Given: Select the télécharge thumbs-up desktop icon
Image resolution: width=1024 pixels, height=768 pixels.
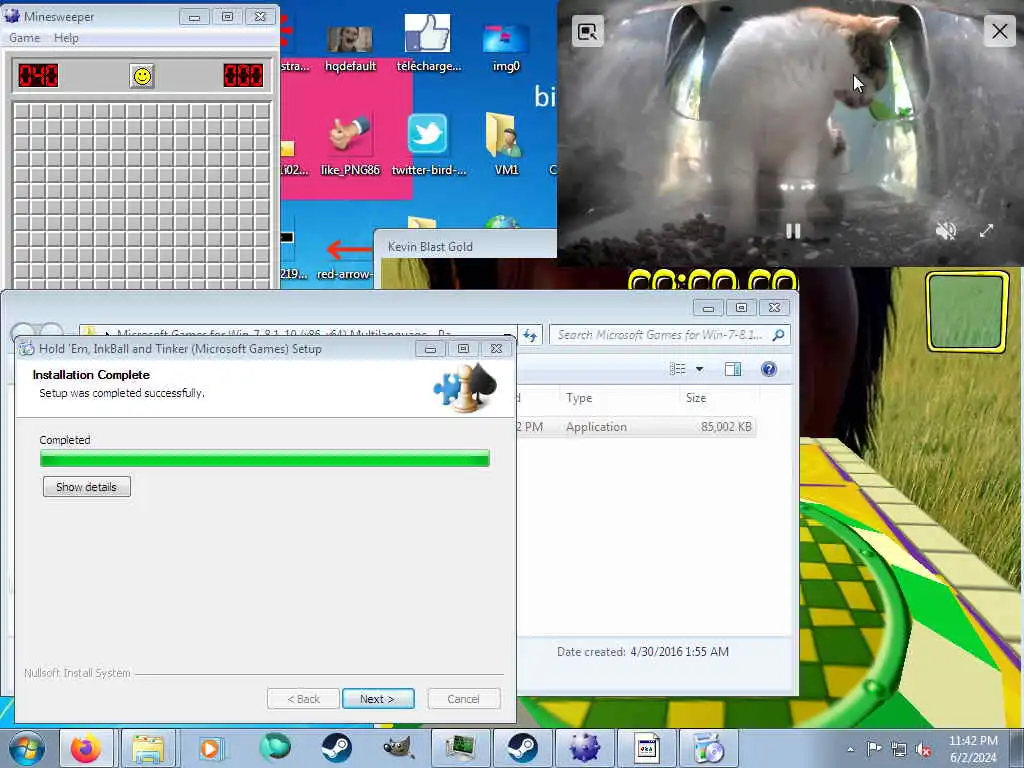Looking at the screenshot, I should pyautogui.click(x=428, y=43).
